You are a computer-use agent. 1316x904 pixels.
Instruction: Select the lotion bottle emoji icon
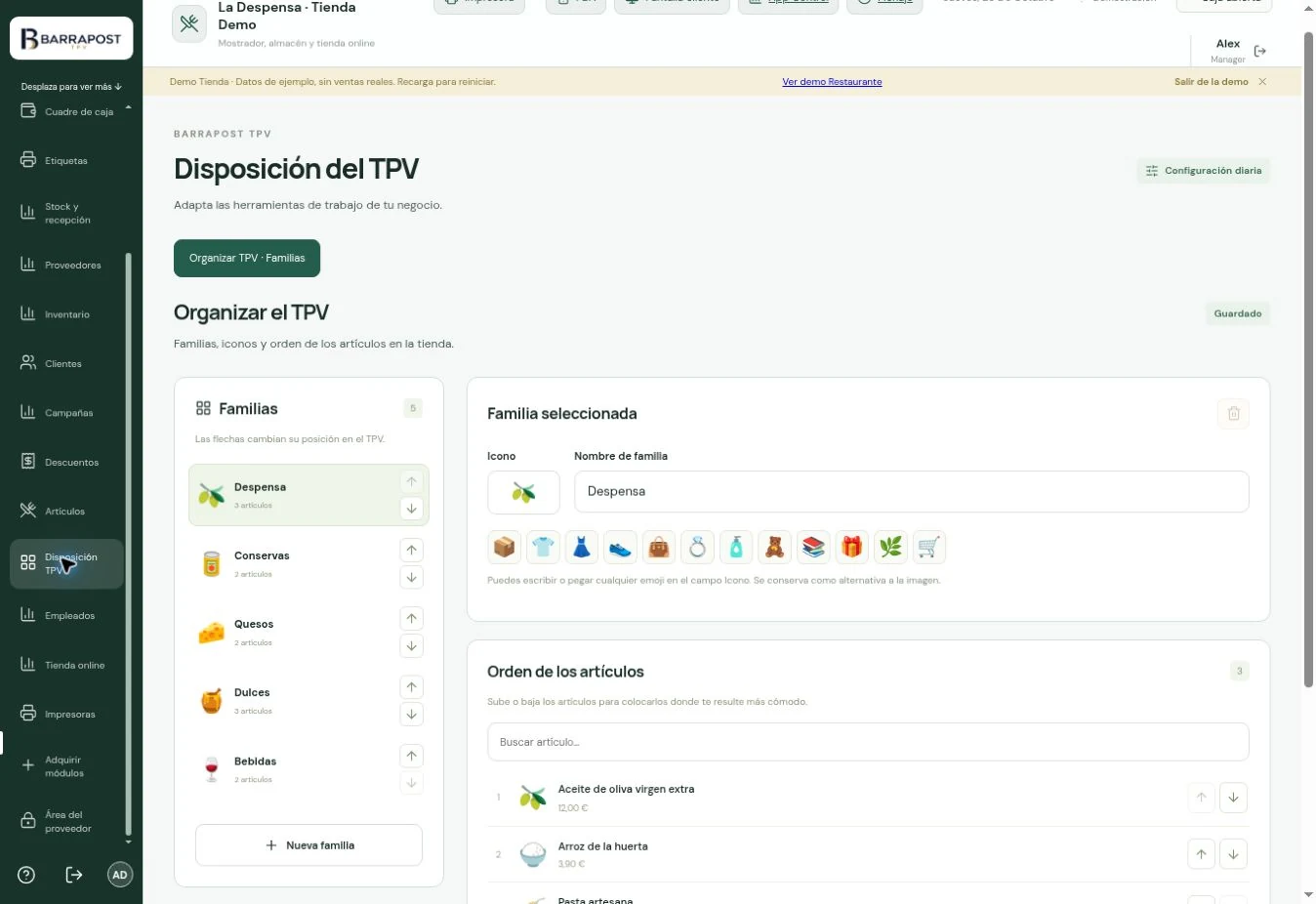tap(736, 548)
